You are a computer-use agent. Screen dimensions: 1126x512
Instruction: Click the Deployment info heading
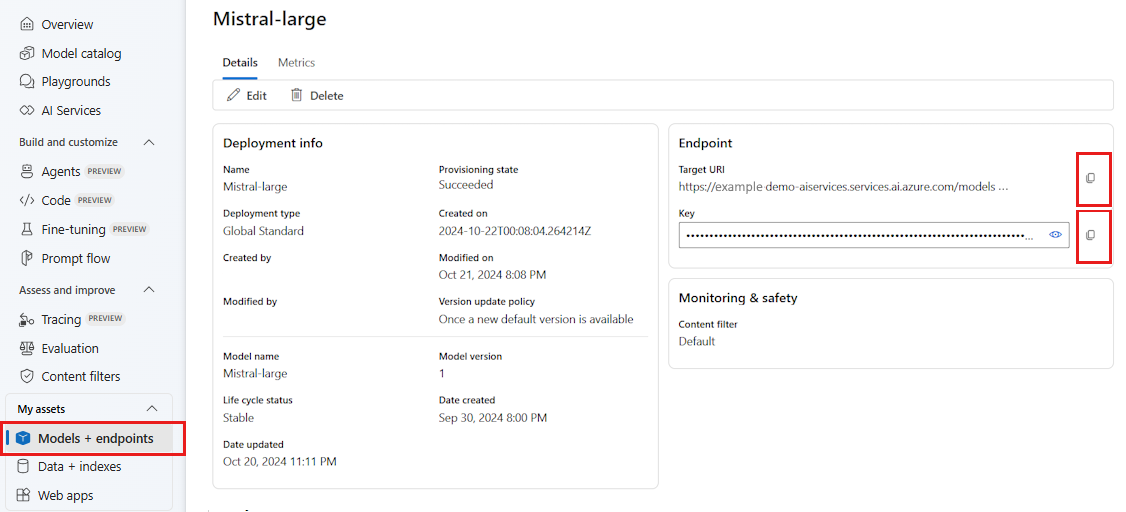tap(273, 143)
